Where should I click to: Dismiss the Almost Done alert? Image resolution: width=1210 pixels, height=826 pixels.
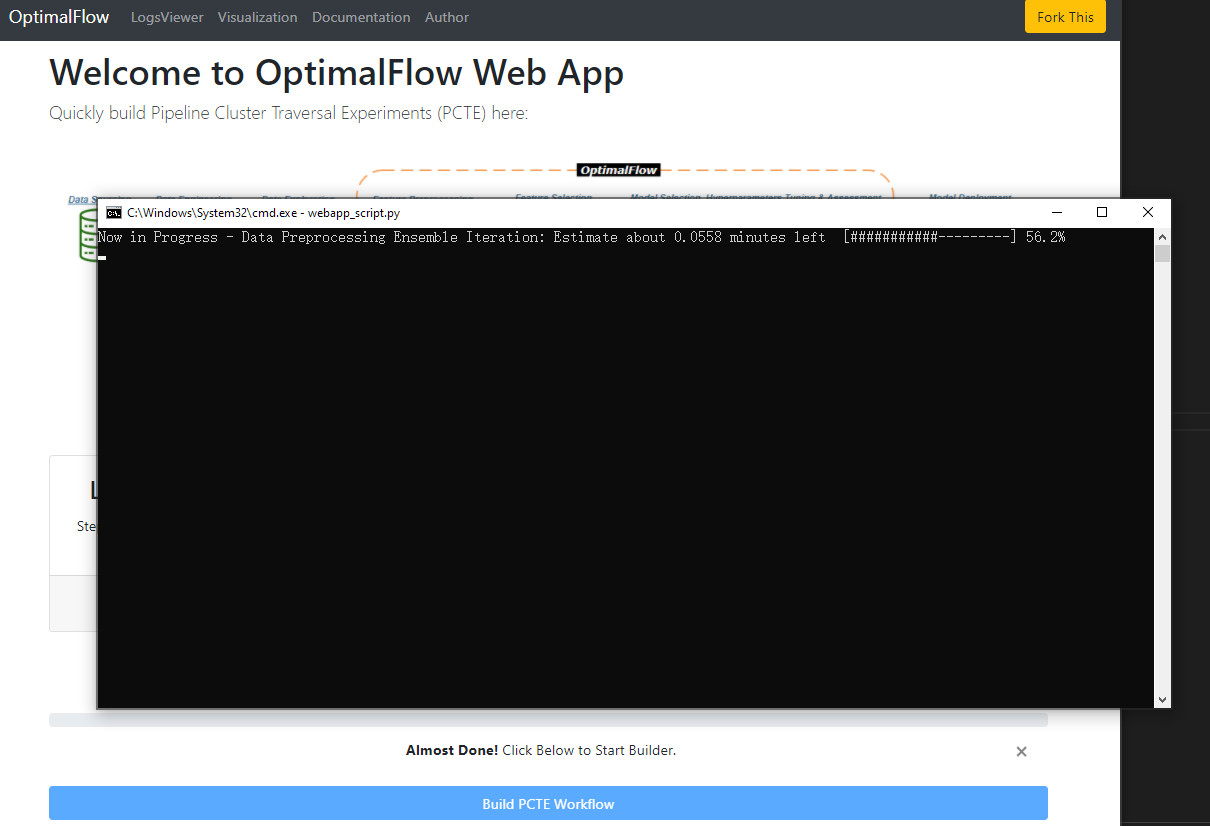(1021, 751)
